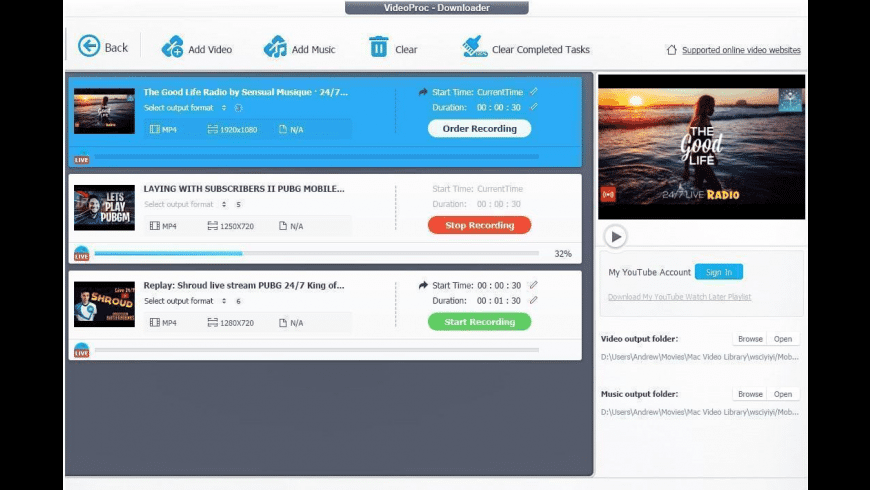Open the music output folder
The height and width of the screenshot is (490, 870).
[x=783, y=394]
